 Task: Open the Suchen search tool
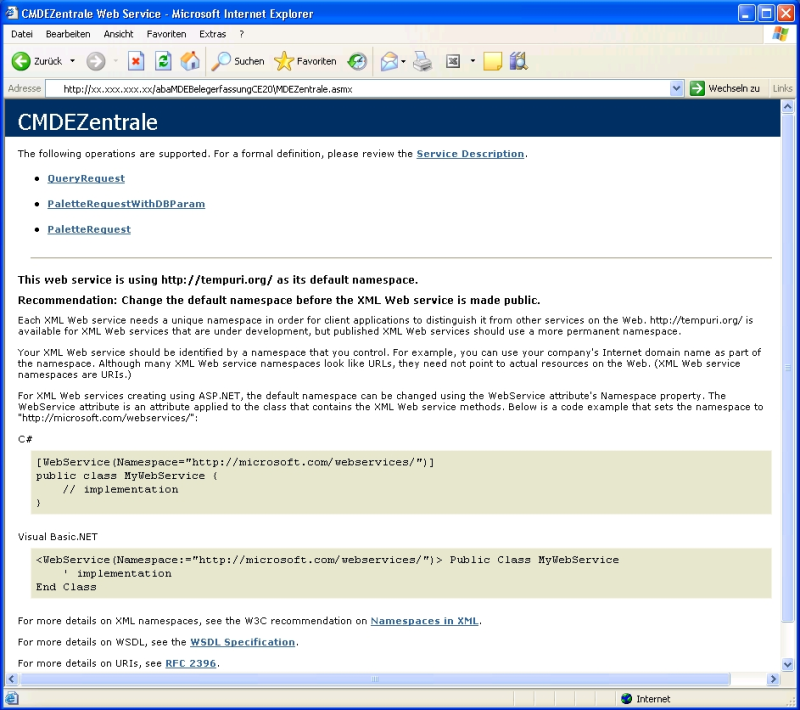[x=238, y=62]
